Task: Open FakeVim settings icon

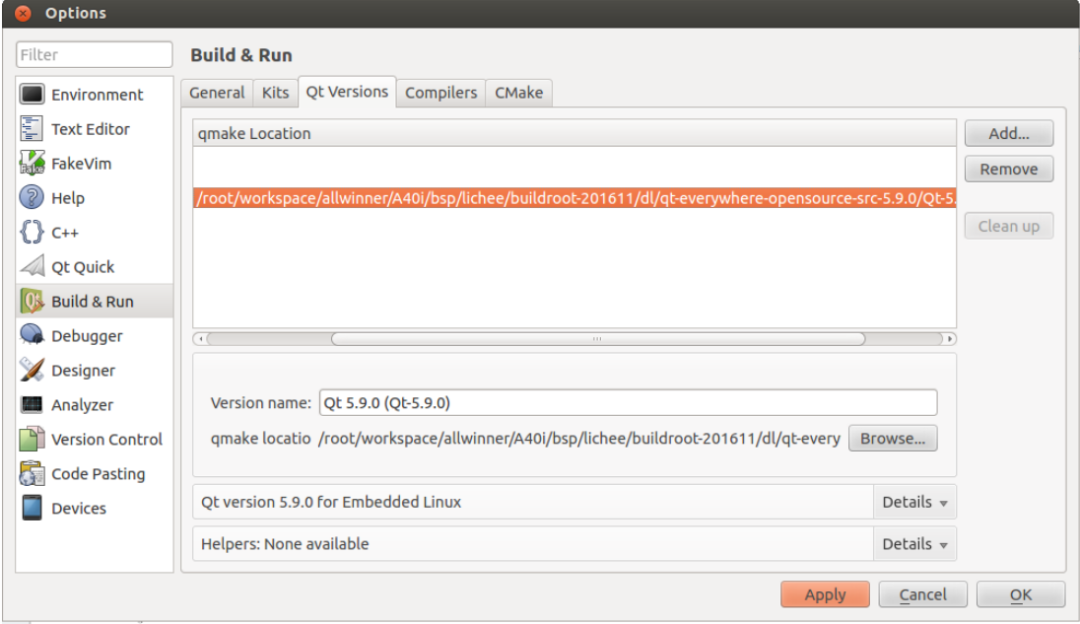Action: pos(32,163)
